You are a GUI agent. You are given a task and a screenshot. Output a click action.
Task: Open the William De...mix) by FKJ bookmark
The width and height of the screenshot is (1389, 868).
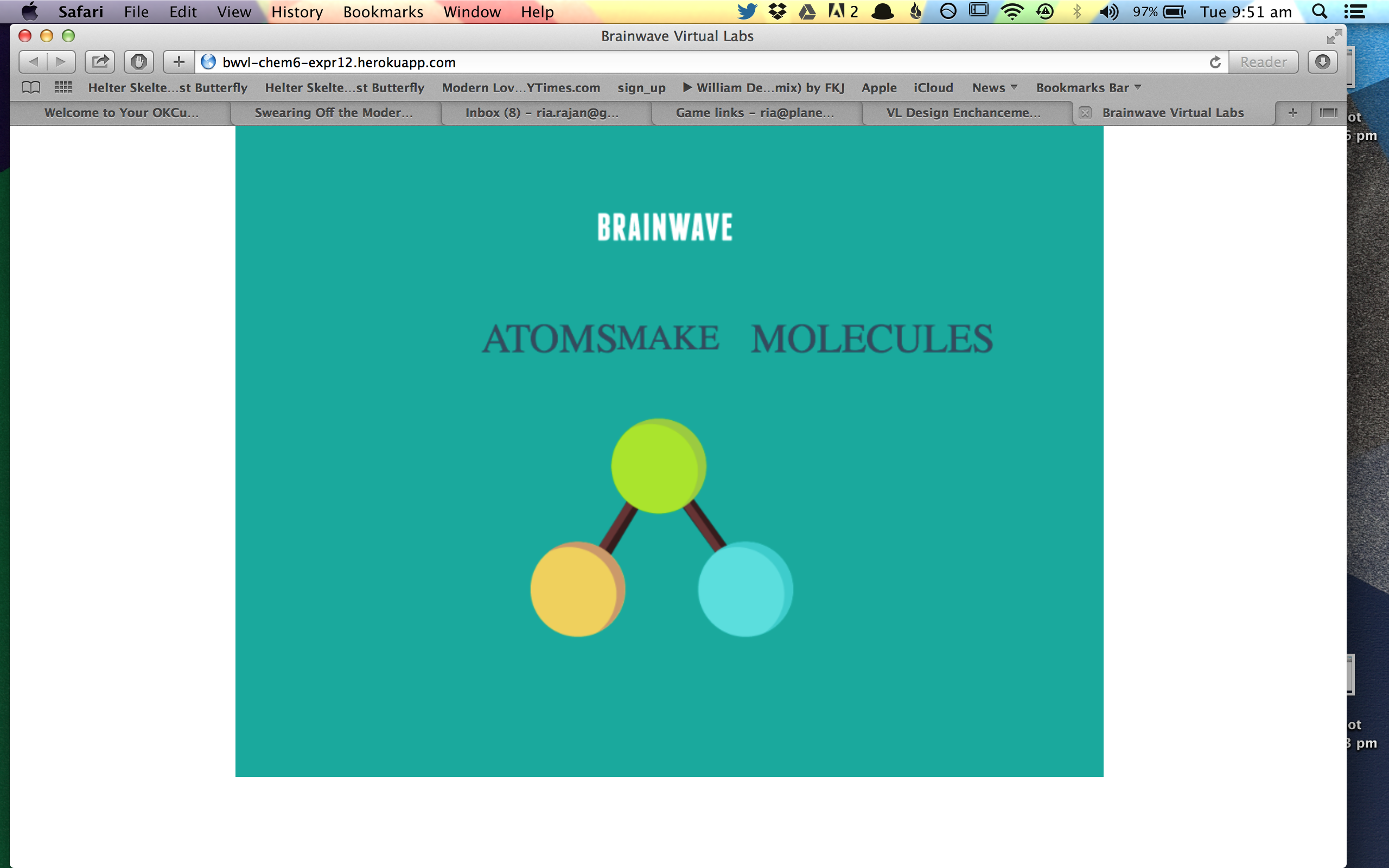(763, 88)
